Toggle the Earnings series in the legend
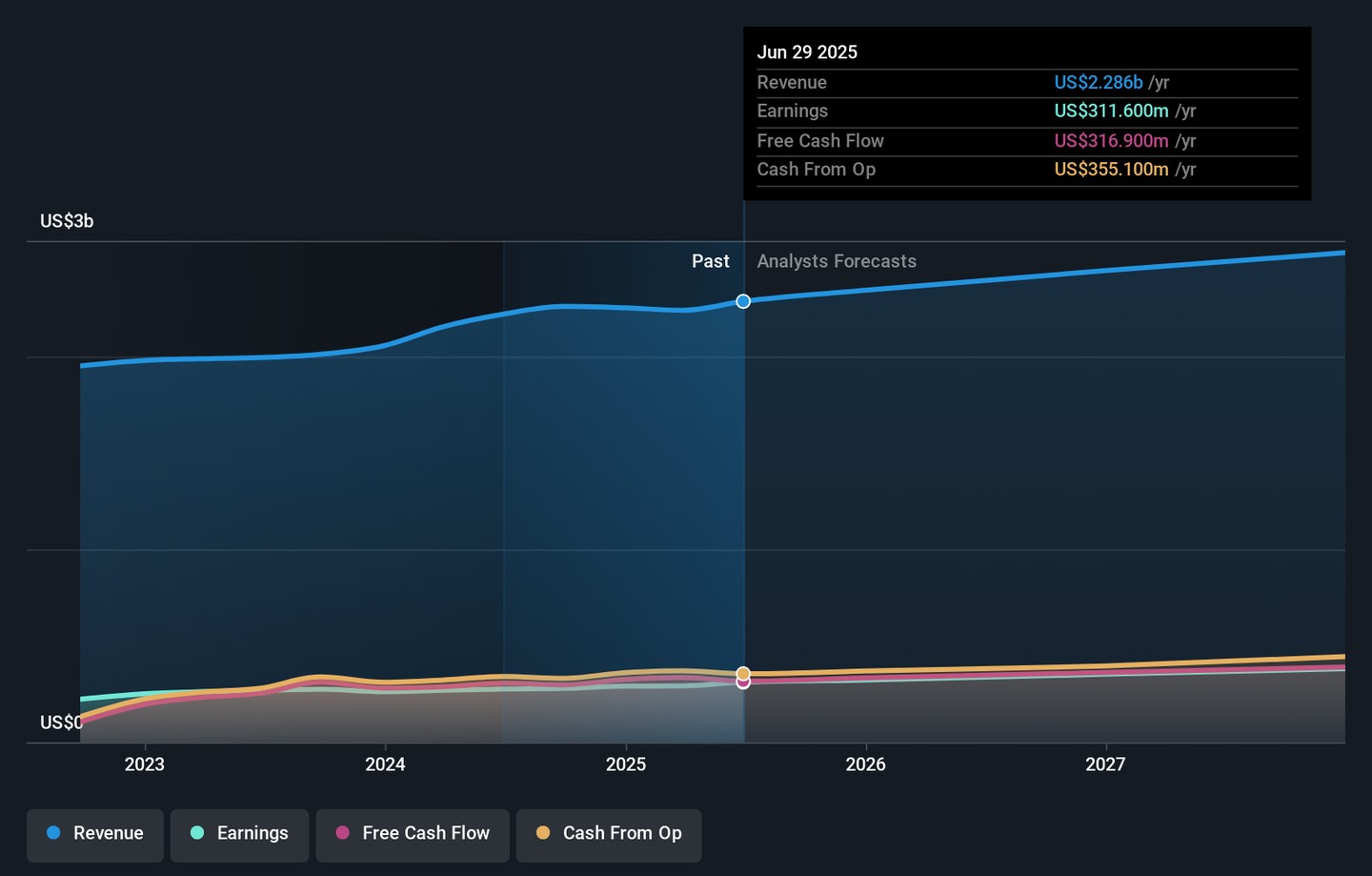This screenshot has width=1372, height=876. tap(239, 834)
